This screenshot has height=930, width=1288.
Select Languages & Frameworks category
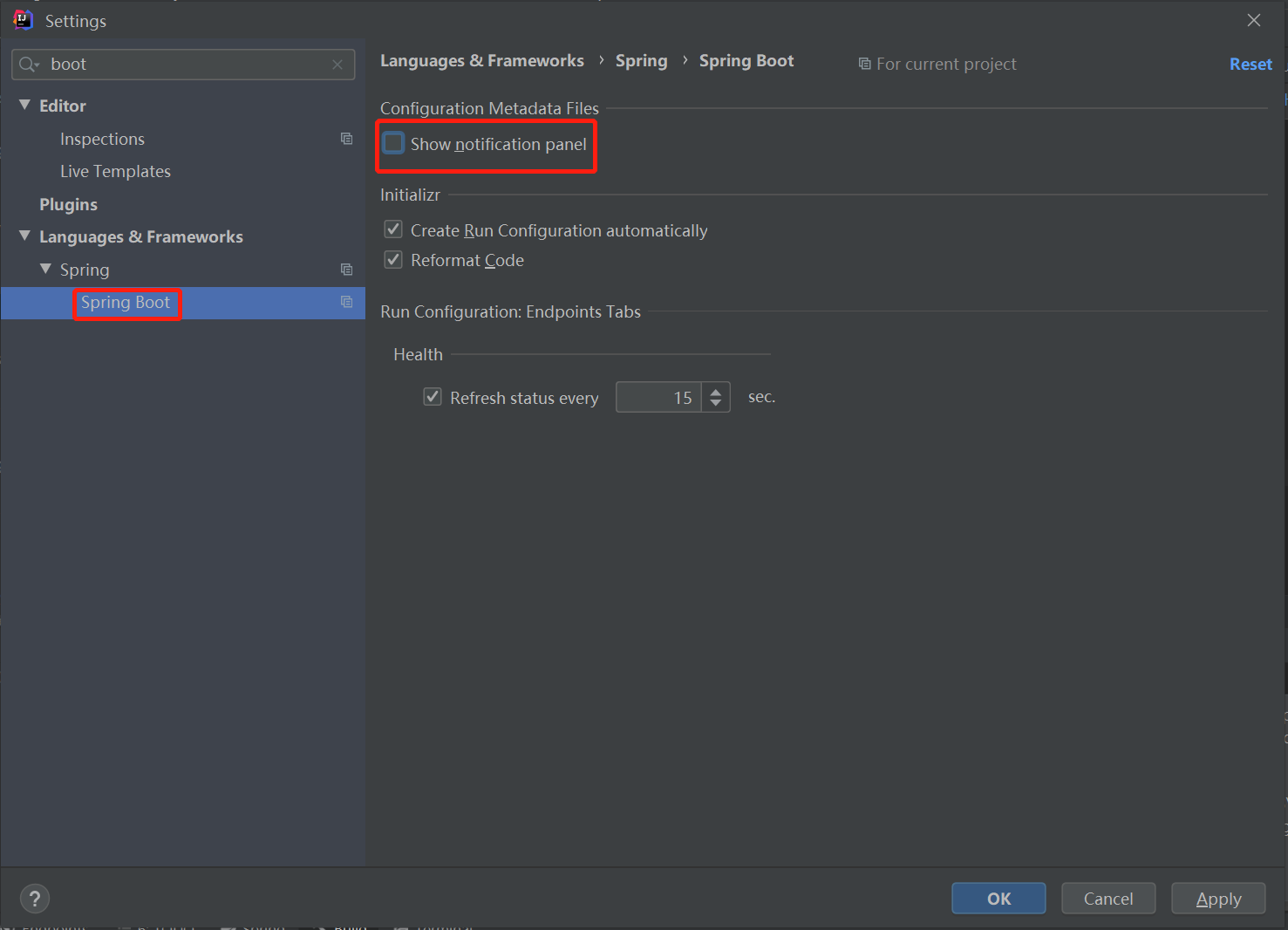coord(141,237)
